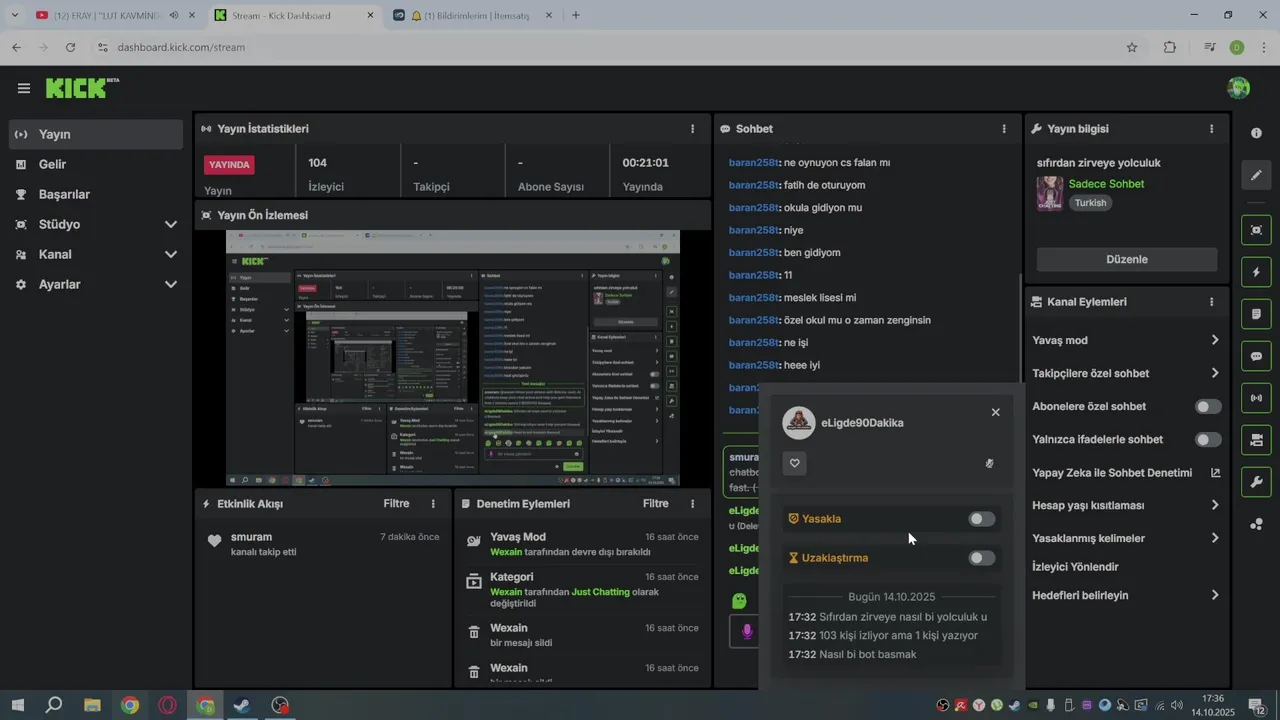
Task: Open the hamburger menu beside Kick logo
Action: [x=23, y=88]
